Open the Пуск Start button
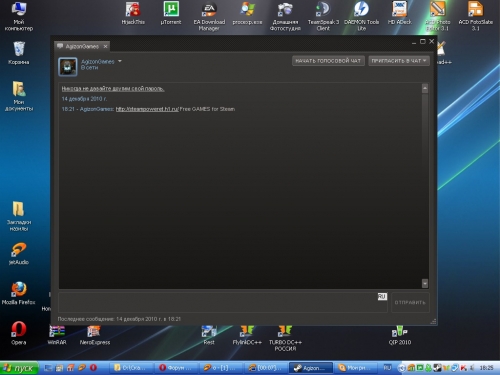This screenshot has height=375, width=500. pos(19,368)
